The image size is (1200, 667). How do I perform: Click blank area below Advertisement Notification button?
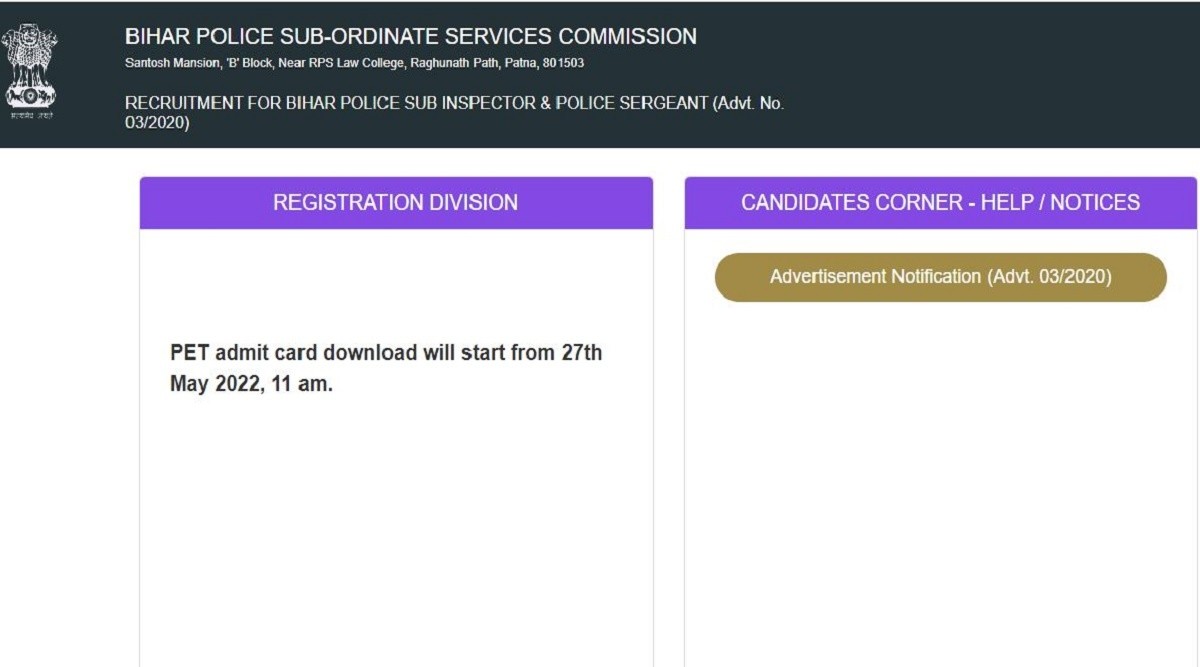pos(940,480)
